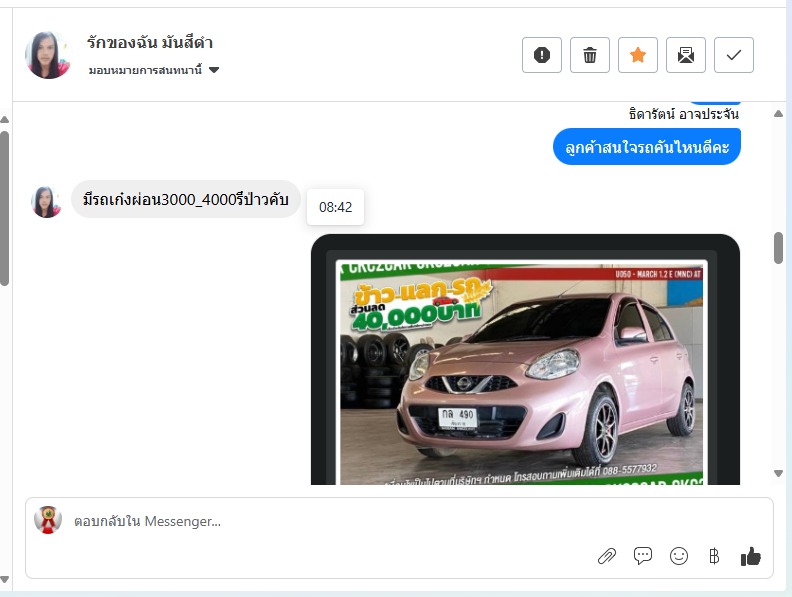Click the conversation scrollbar thumb
The width and height of the screenshot is (792, 597).
click(x=778, y=247)
